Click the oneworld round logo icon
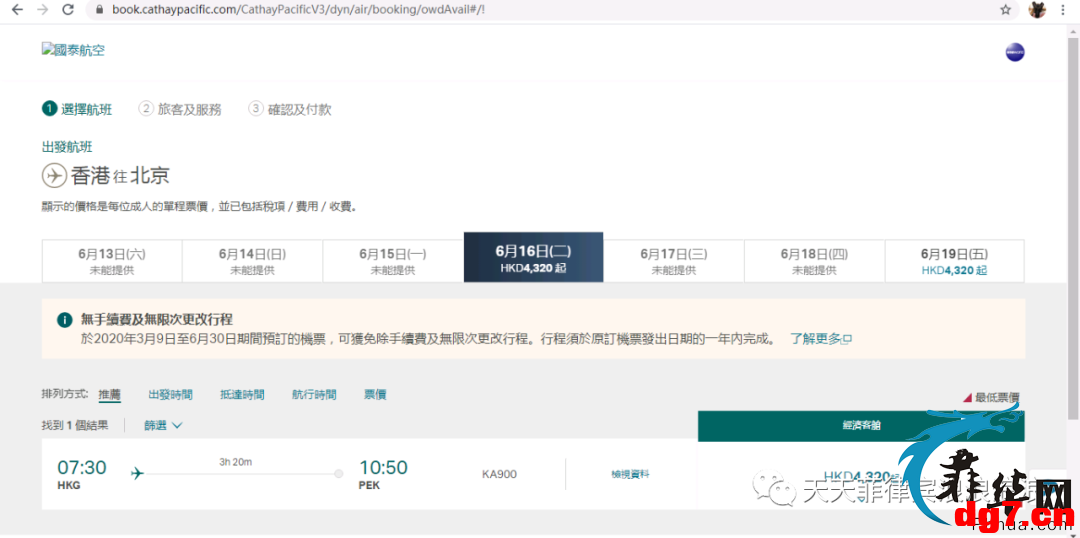The height and width of the screenshot is (538, 1080). tap(1015, 52)
